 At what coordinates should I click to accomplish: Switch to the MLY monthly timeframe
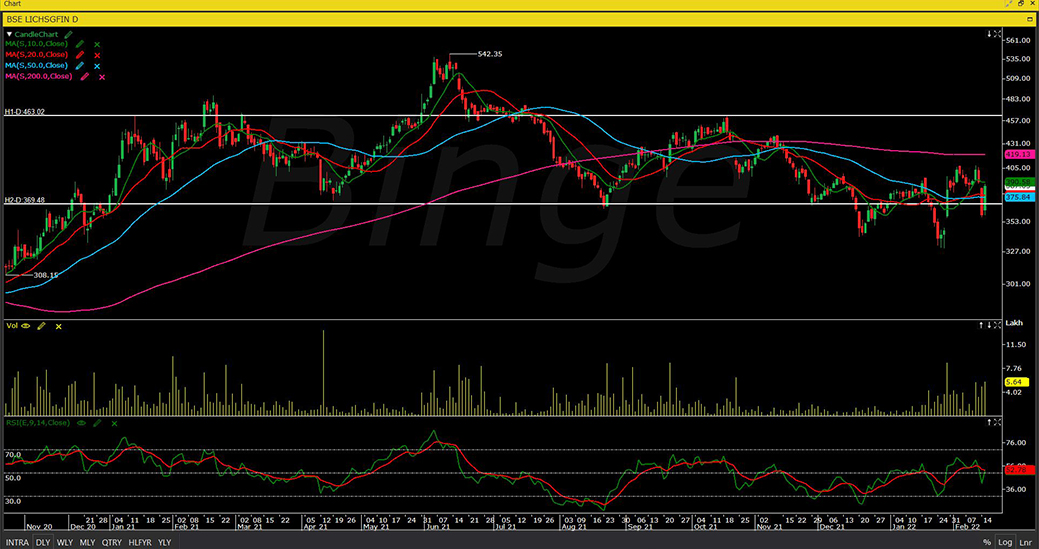(x=87, y=542)
